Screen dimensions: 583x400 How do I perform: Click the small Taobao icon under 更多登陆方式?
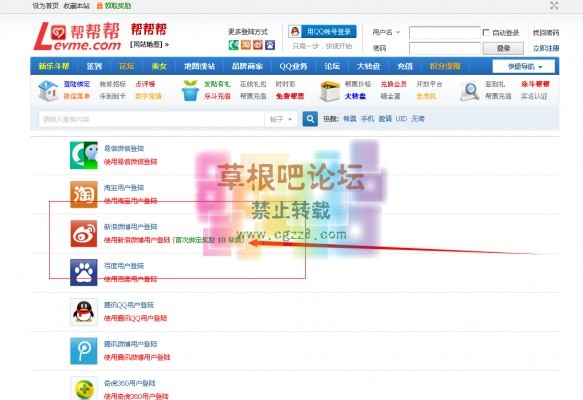click(x=246, y=45)
